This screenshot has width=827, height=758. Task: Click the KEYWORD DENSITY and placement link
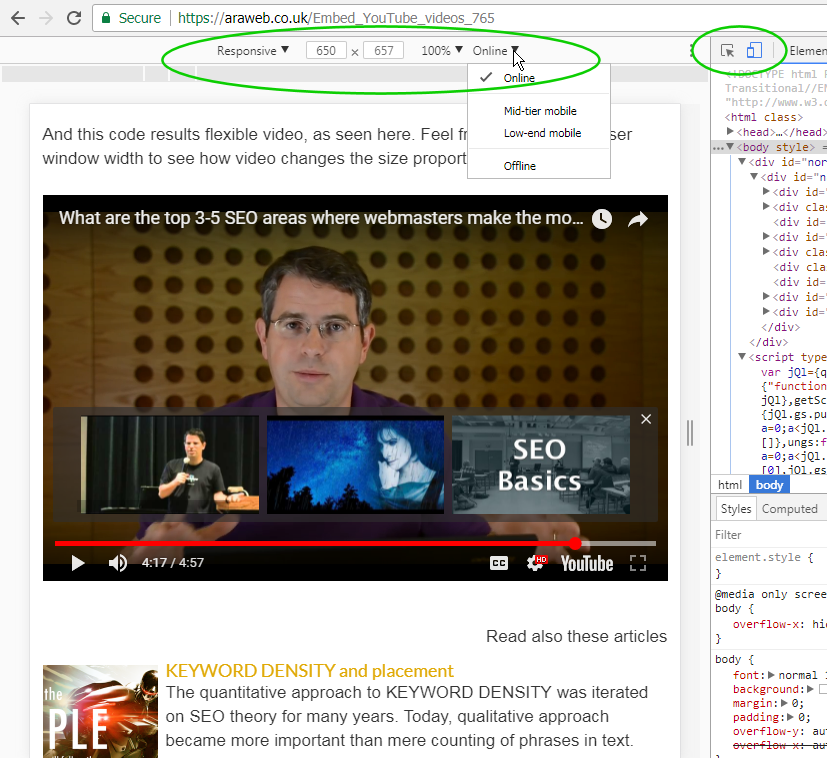tap(309, 671)
